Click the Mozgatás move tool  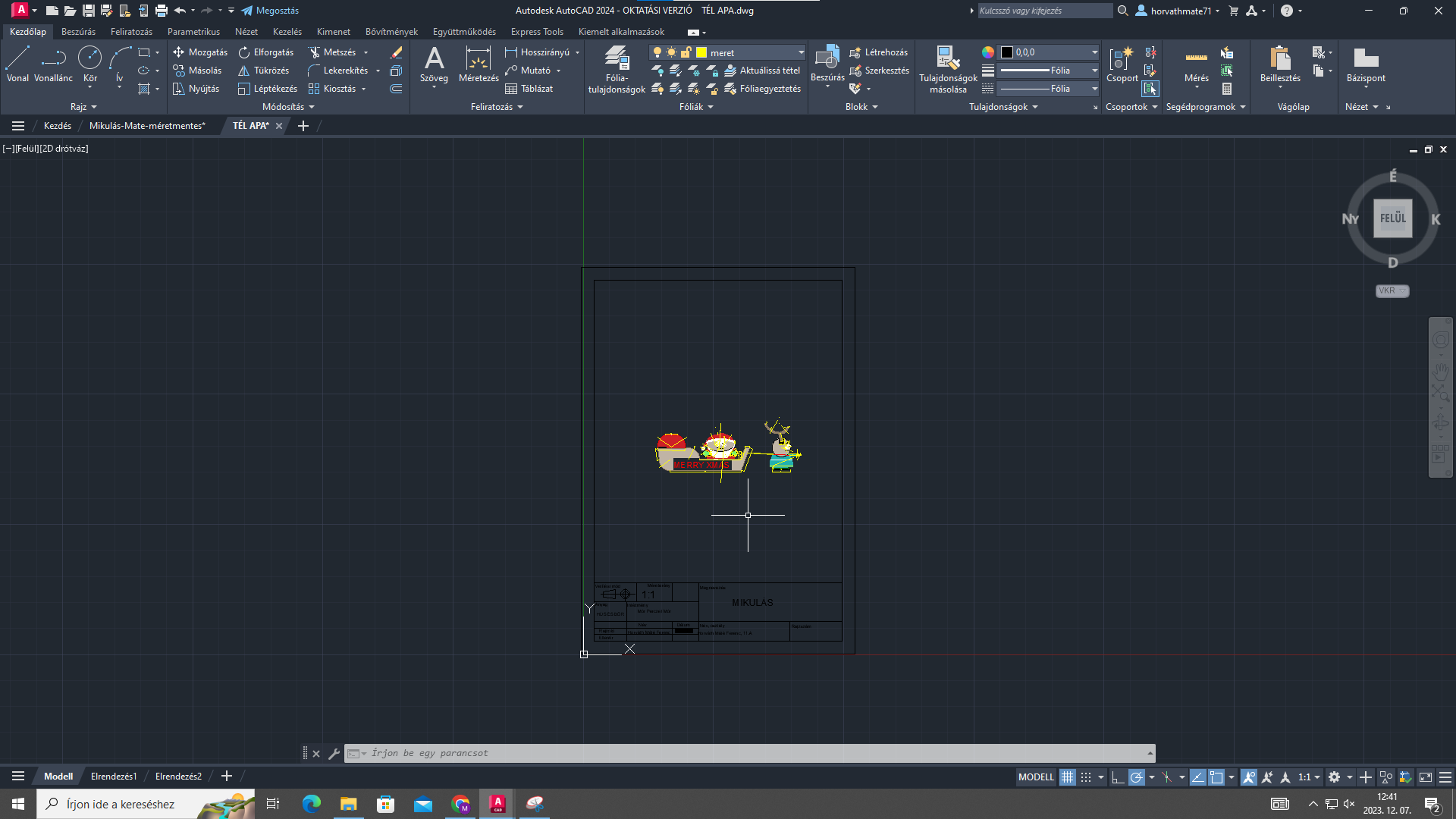199,52
